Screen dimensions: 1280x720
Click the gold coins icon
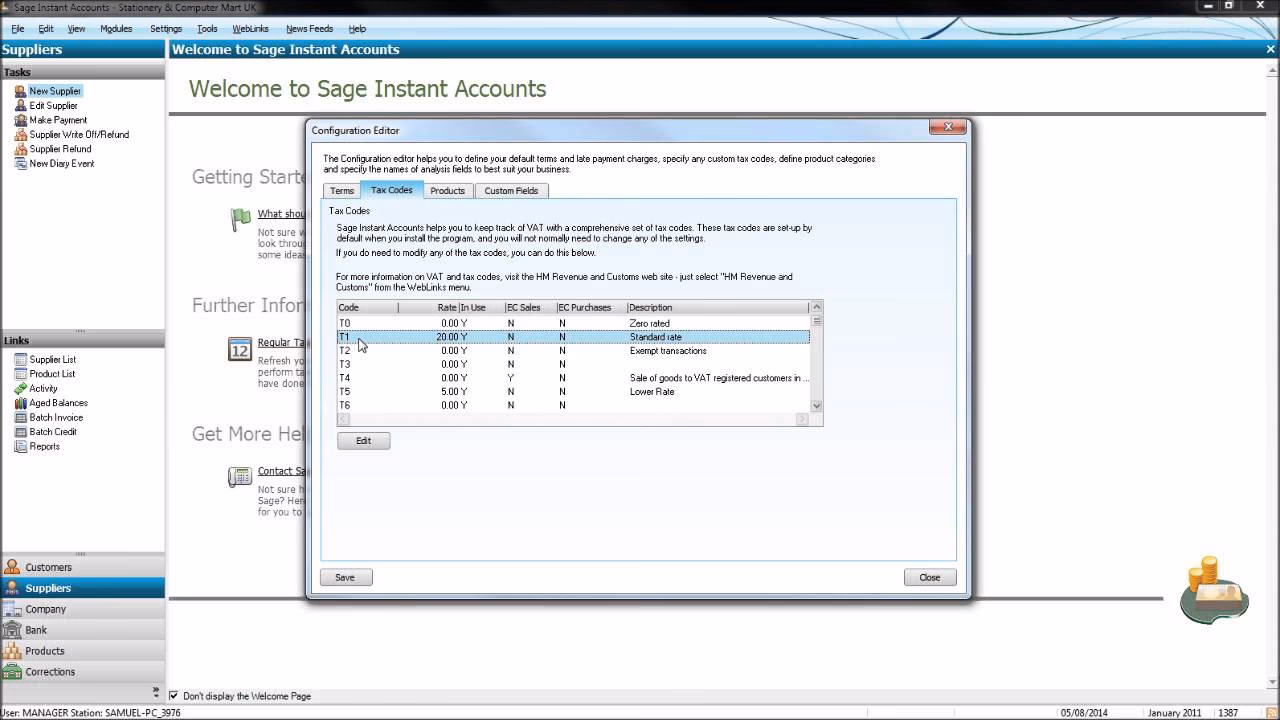pos(1214,590)
